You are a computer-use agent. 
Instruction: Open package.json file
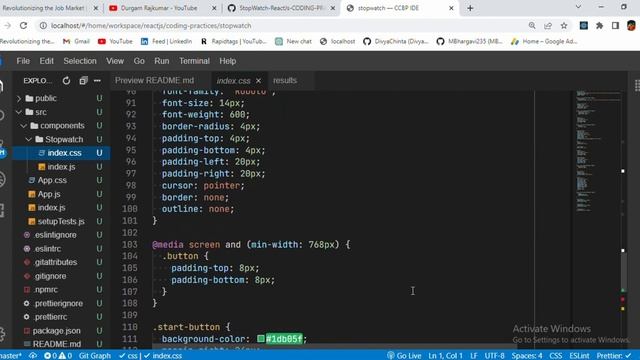point(56,331)
